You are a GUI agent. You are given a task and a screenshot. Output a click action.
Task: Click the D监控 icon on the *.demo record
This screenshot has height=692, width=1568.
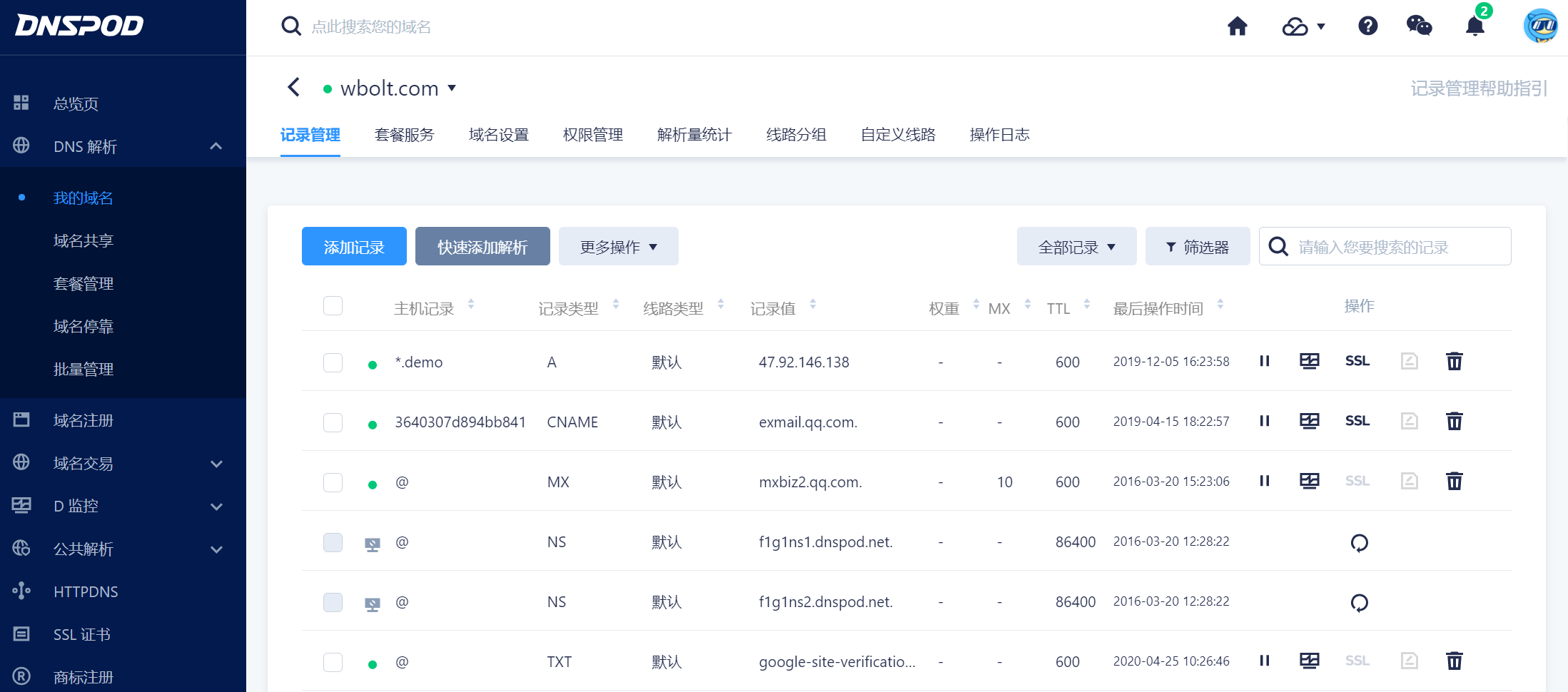pyautogui.click(x=1310, y=362)
